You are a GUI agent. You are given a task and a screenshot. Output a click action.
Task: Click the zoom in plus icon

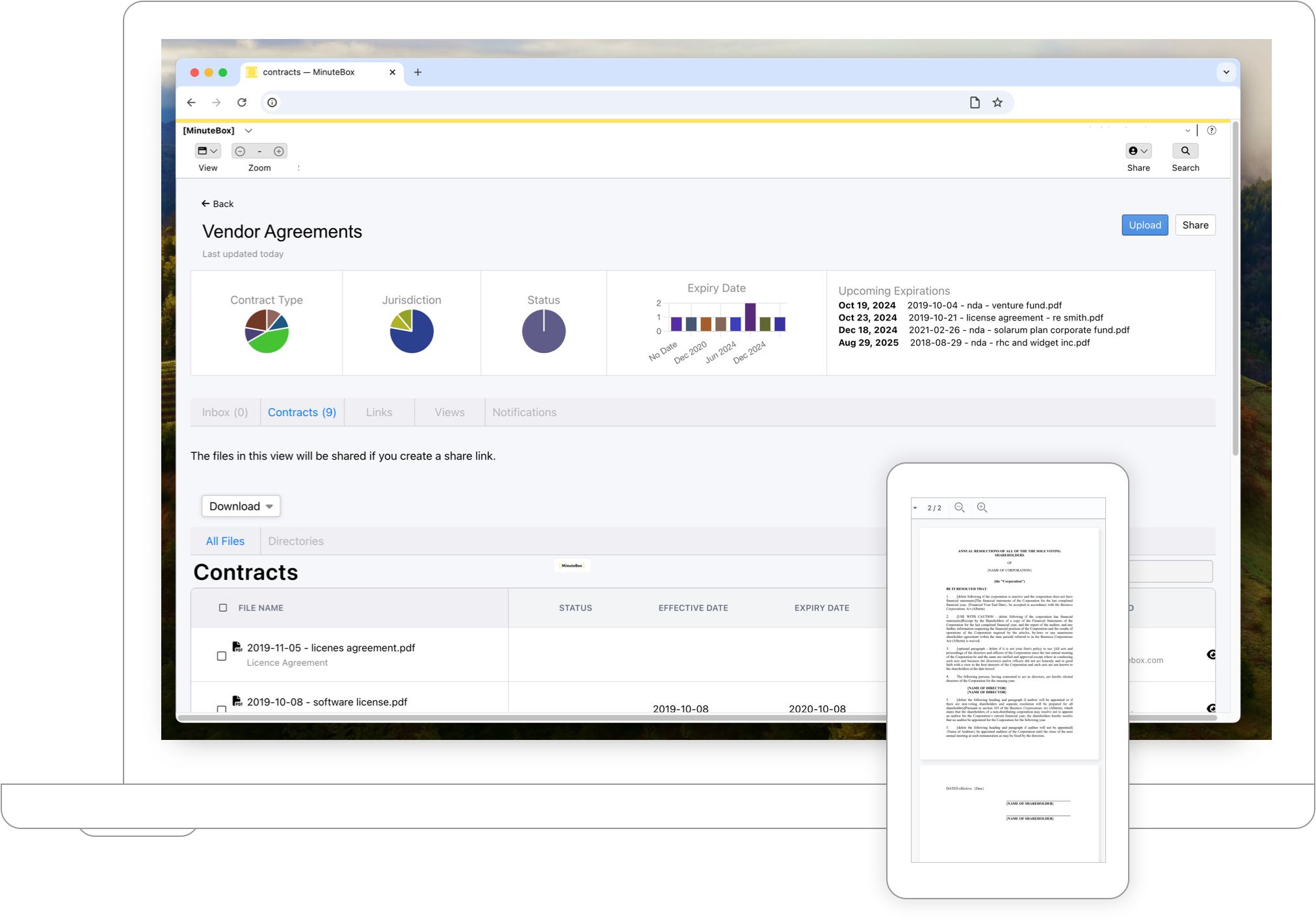(279, 151)
